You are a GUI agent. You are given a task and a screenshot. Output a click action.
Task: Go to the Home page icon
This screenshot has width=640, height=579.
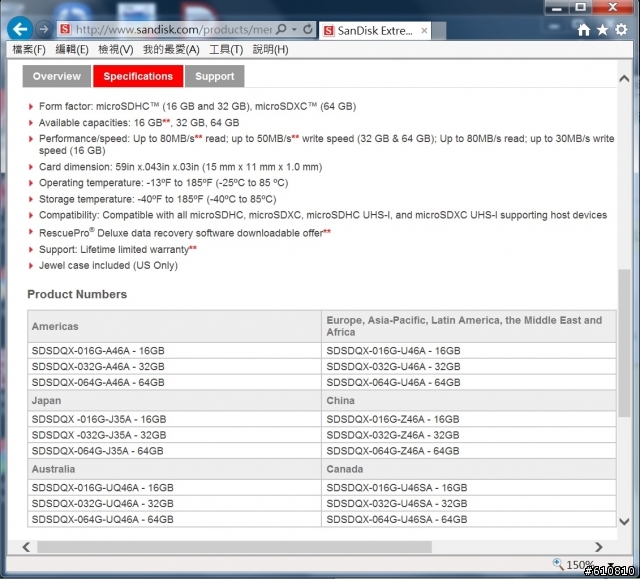pos(584,29)
